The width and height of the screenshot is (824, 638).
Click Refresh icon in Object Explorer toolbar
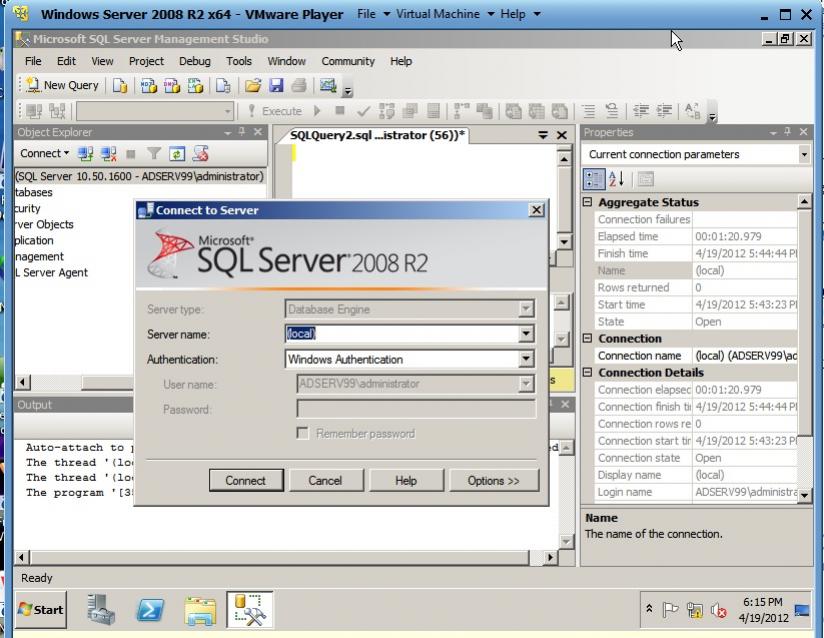[177, 153]
